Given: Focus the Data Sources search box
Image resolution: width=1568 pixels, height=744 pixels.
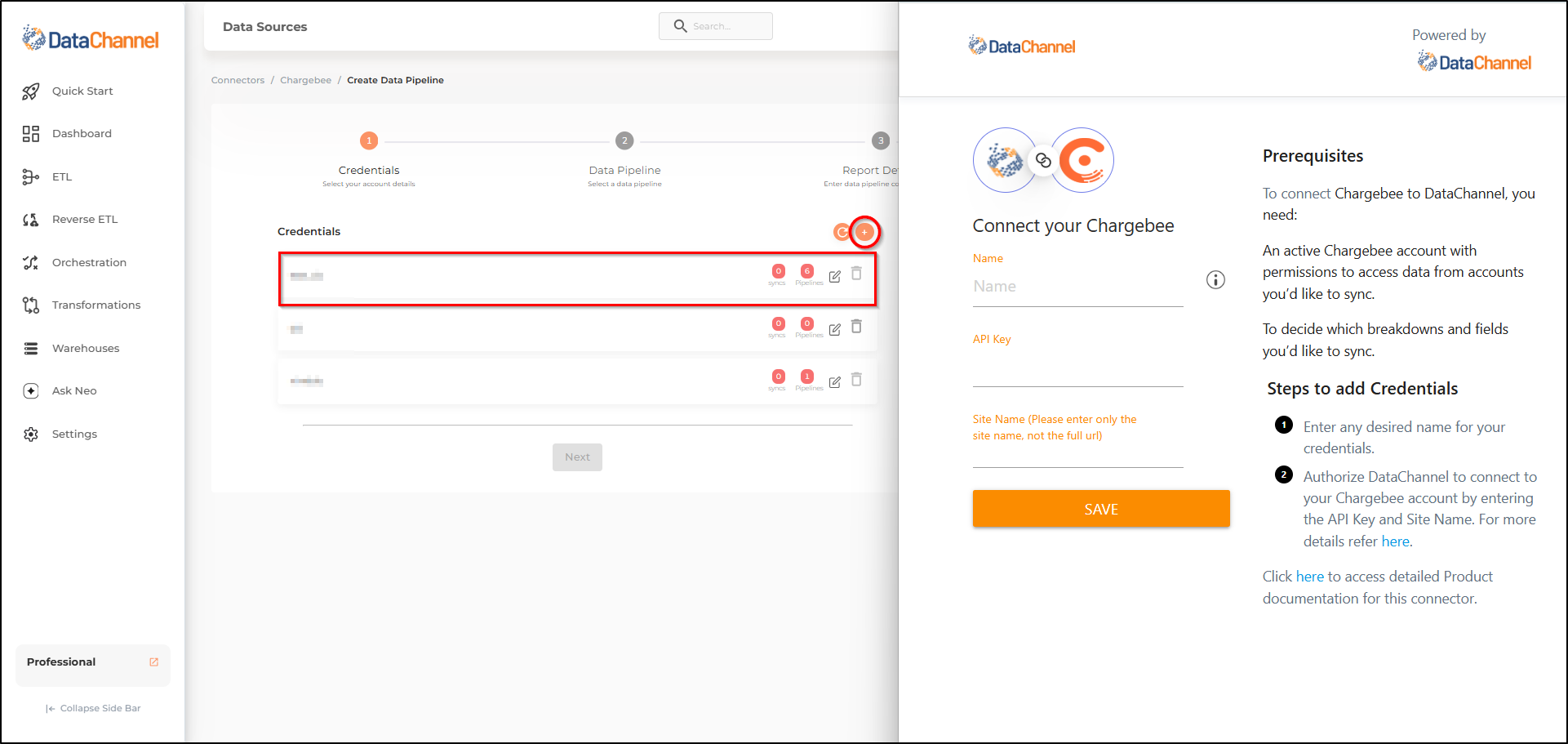Looking at the screenshot, I should pyautogui.click(x=716, y=26).
